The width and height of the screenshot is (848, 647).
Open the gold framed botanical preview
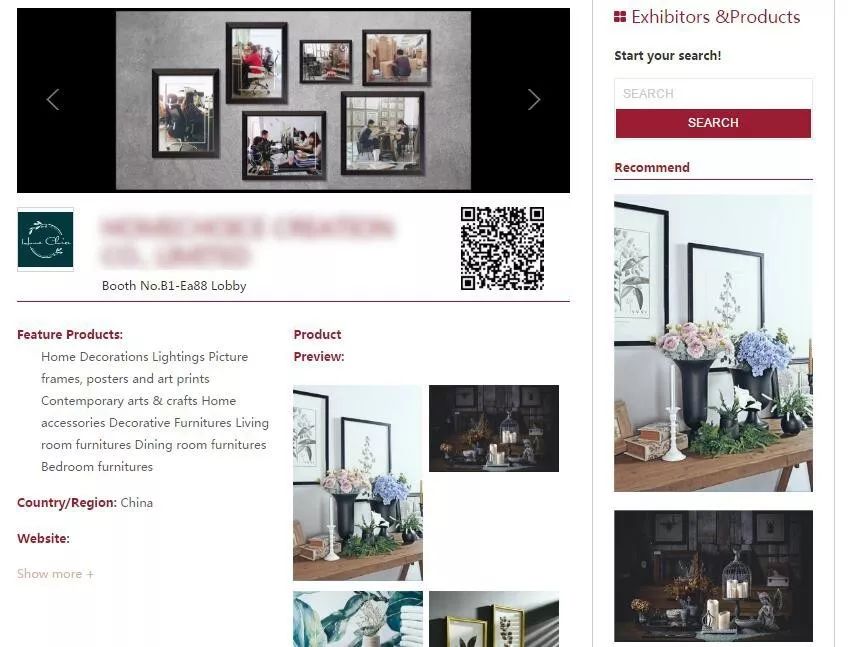coord(494,619)
